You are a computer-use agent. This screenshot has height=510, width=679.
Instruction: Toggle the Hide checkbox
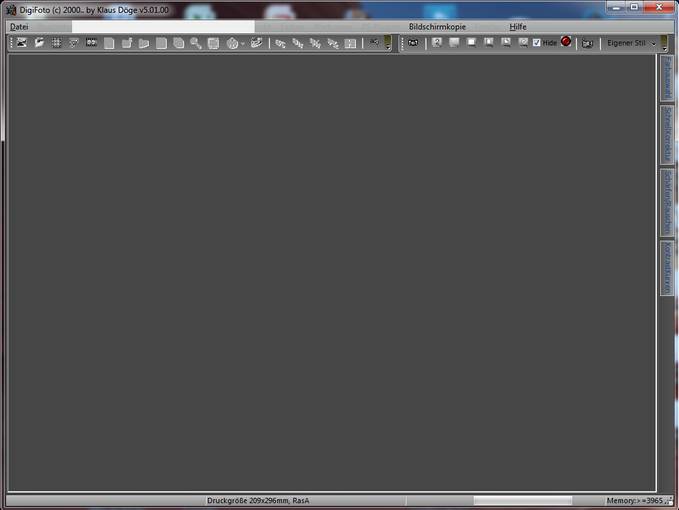(x=537, y=43)
